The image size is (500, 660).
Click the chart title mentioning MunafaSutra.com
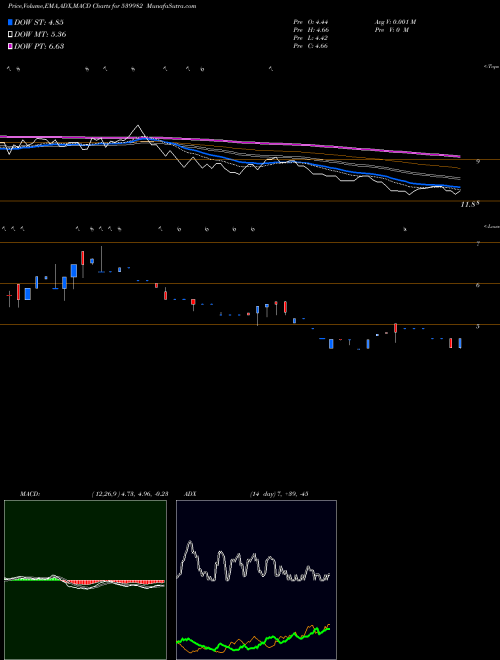102,6
